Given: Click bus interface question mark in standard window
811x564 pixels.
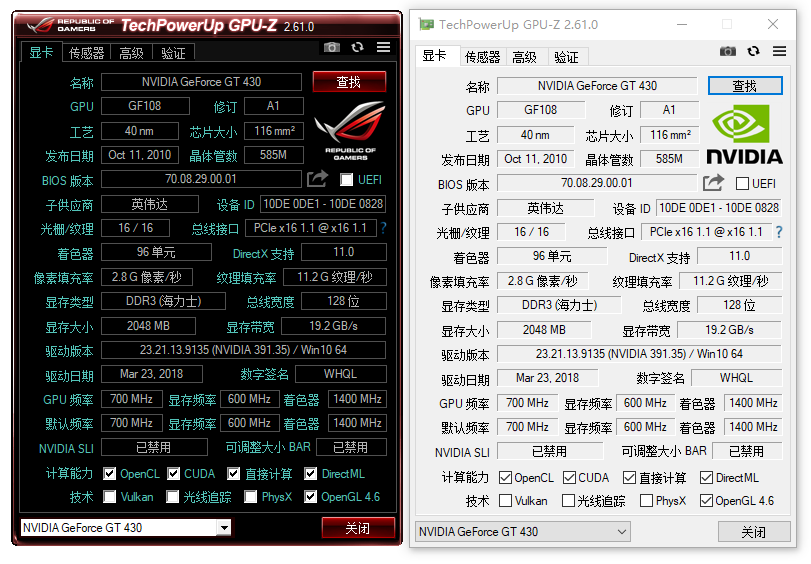Looking at the screenshot, I should tap(779, 232).
